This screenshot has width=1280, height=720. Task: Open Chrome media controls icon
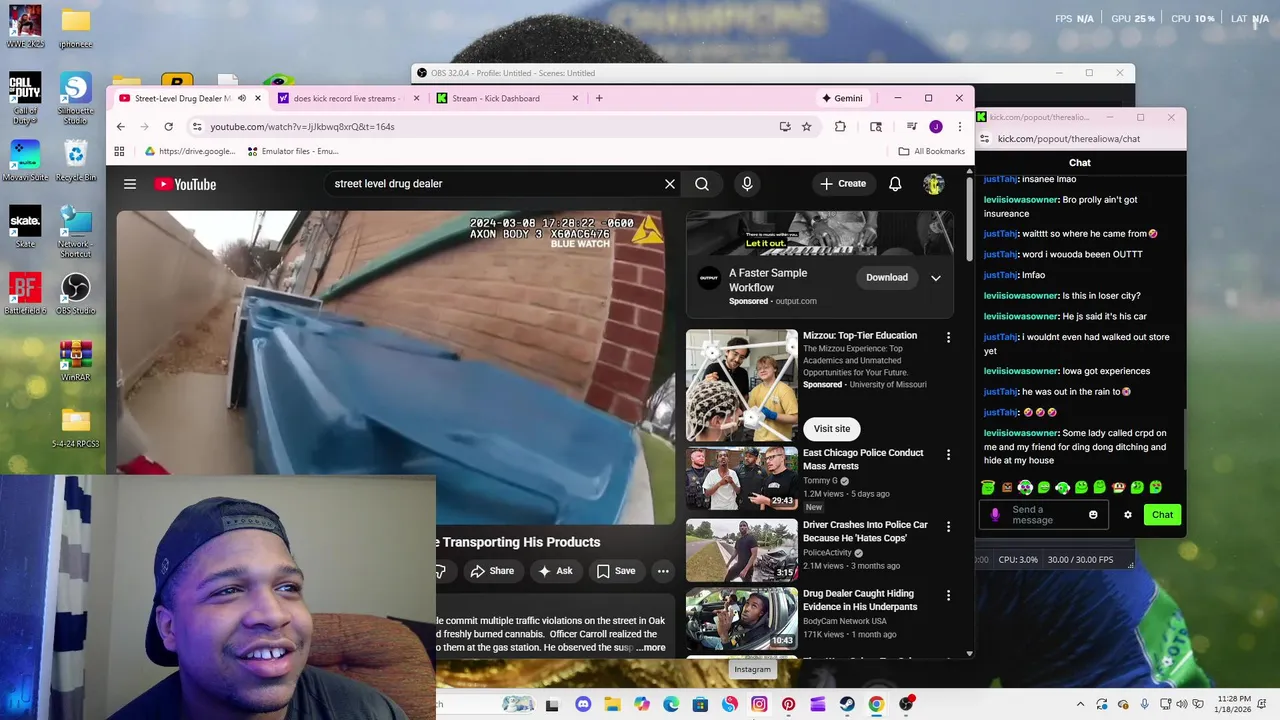911,127
